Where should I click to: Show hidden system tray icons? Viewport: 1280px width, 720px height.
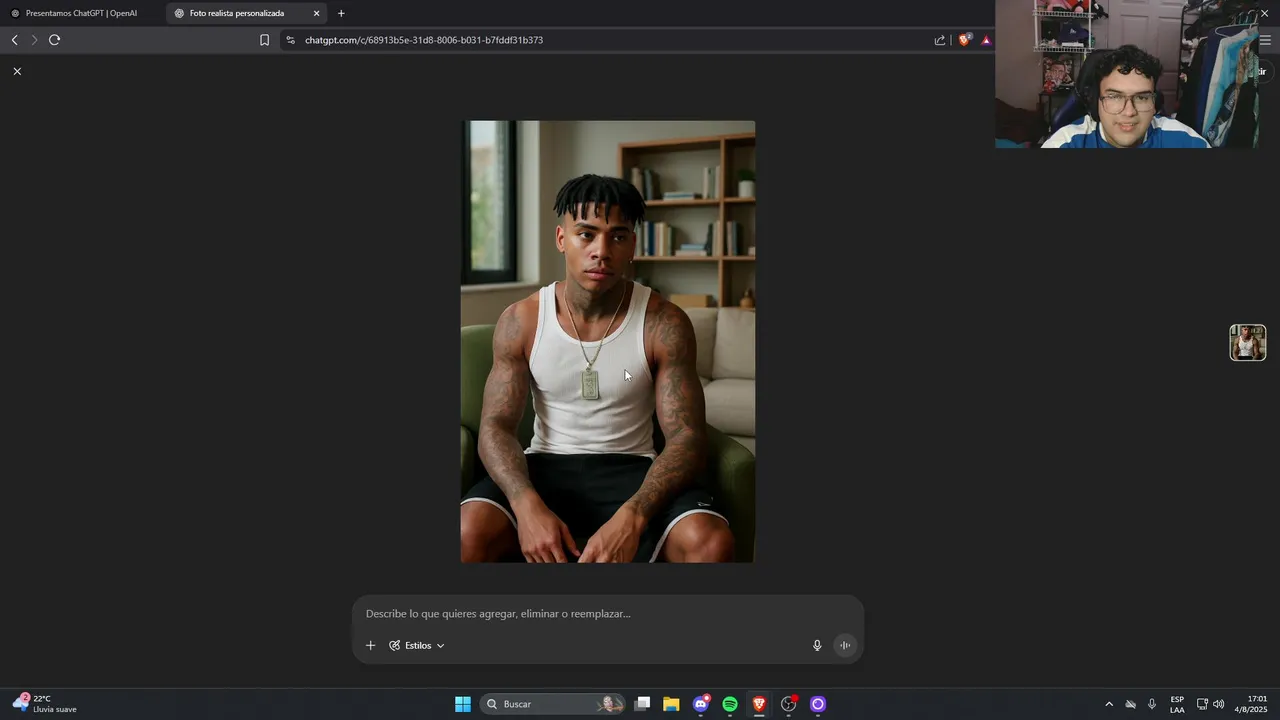(1108, 704)
